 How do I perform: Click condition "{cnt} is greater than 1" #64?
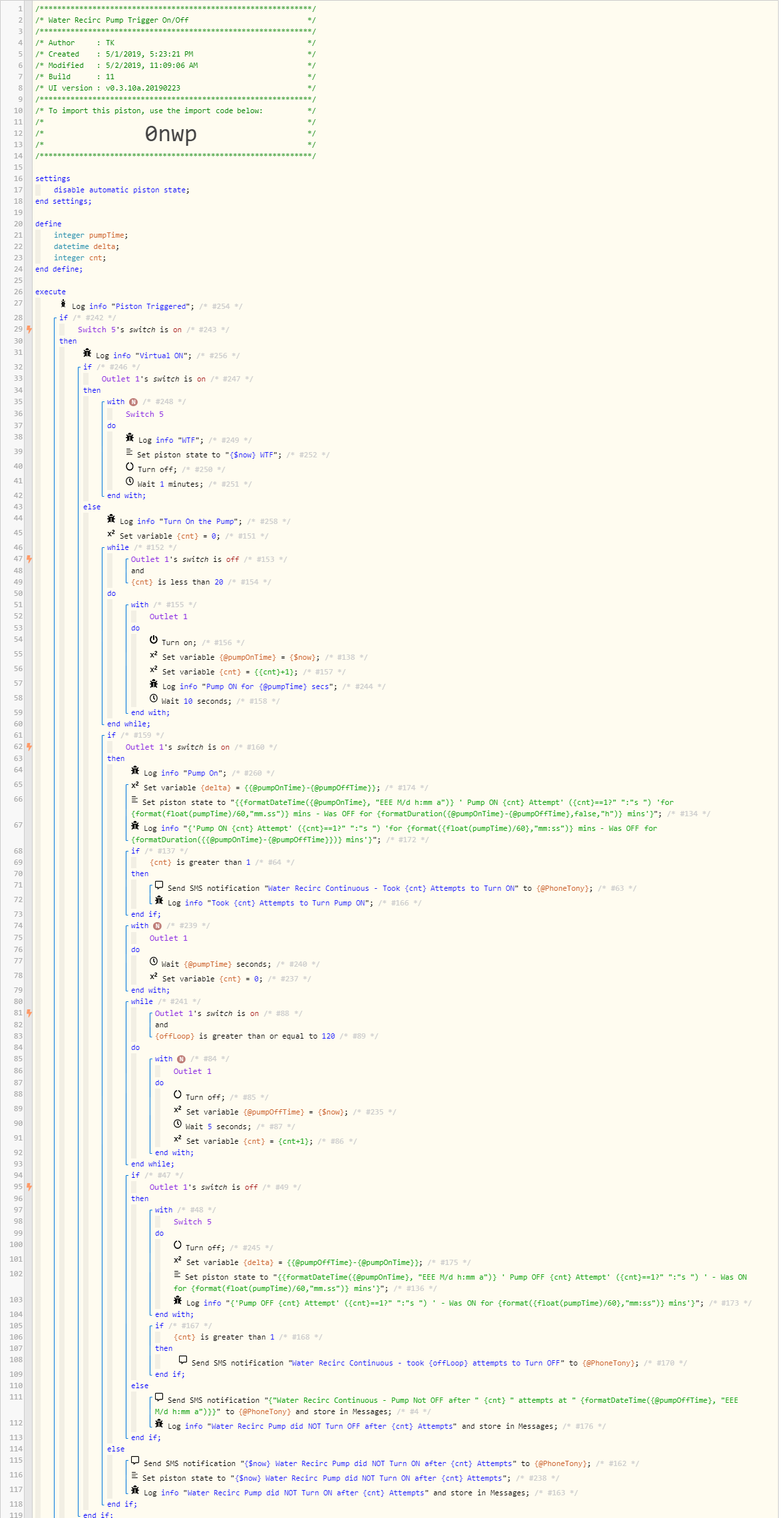pyautogui.click(x=200, y=862)
